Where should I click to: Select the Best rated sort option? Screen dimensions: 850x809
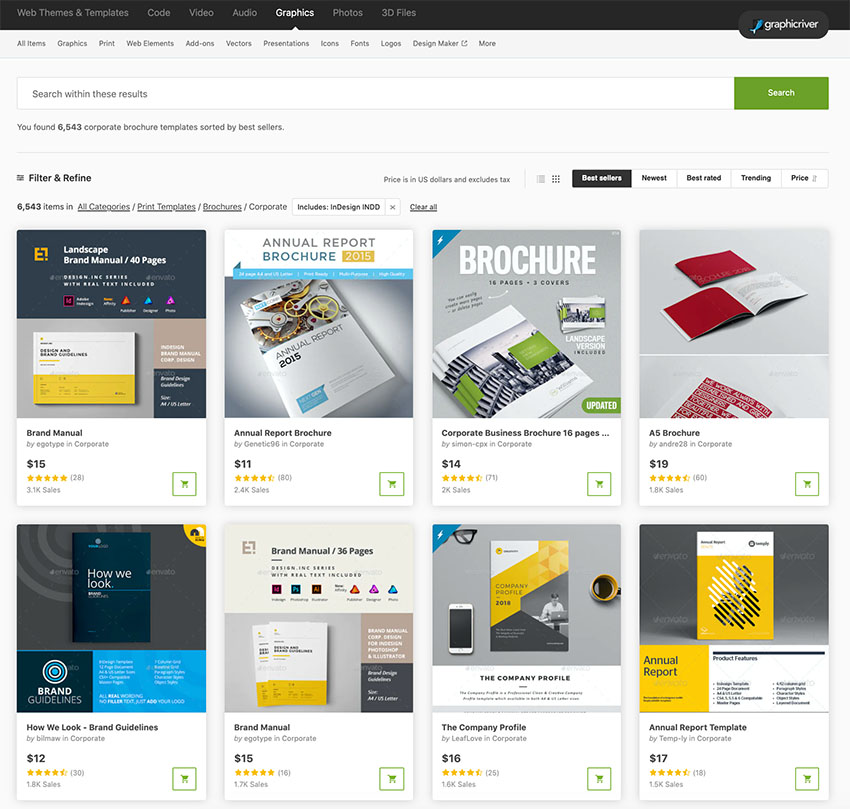[x=703, y=178]
